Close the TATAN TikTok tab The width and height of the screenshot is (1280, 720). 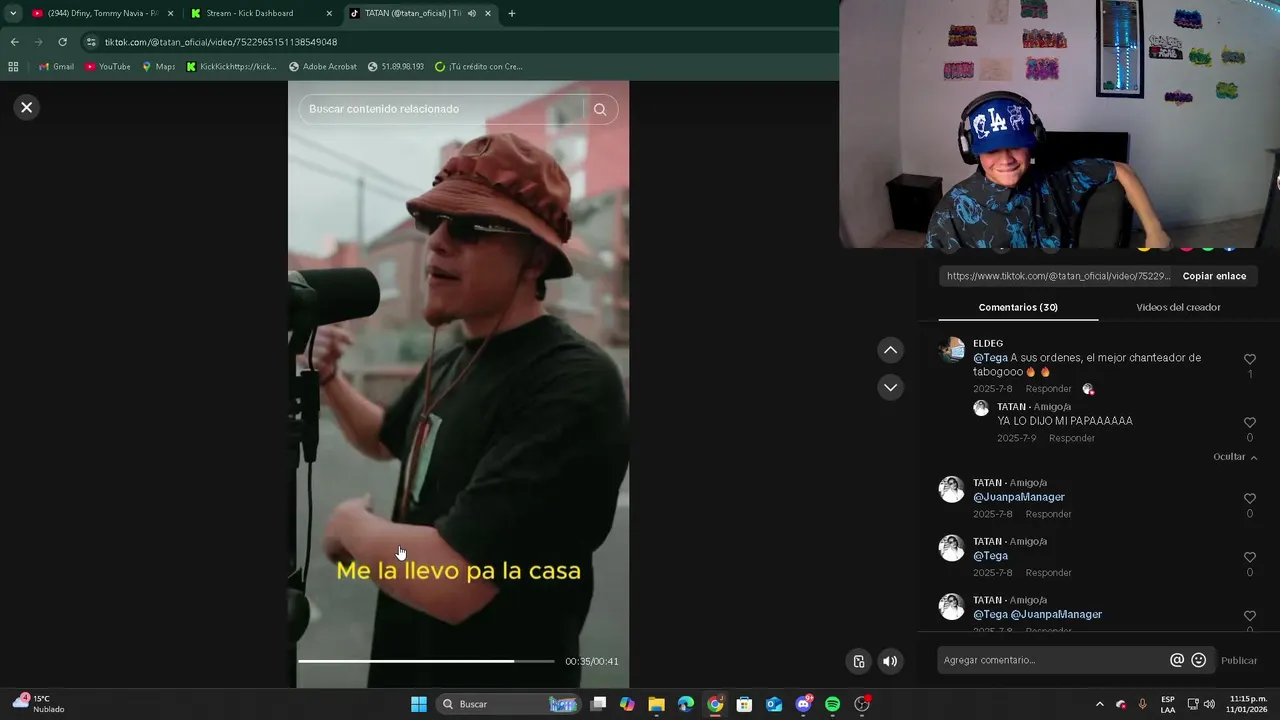click(488, 14)
